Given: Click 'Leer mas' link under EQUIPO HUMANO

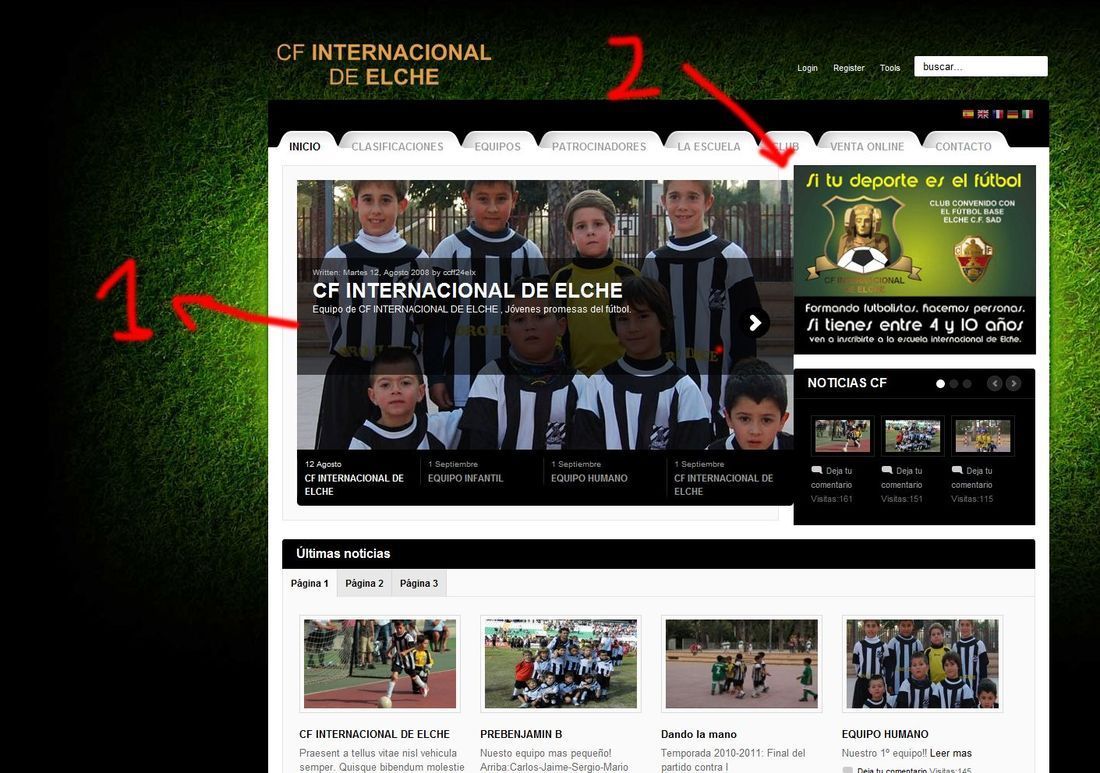Looking at the screenshot, I should point(951,753).
